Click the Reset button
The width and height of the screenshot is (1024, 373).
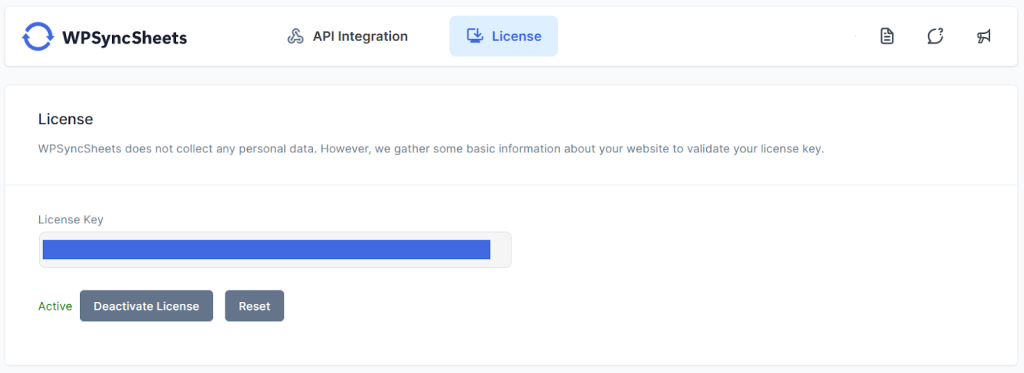click(255, 306)
